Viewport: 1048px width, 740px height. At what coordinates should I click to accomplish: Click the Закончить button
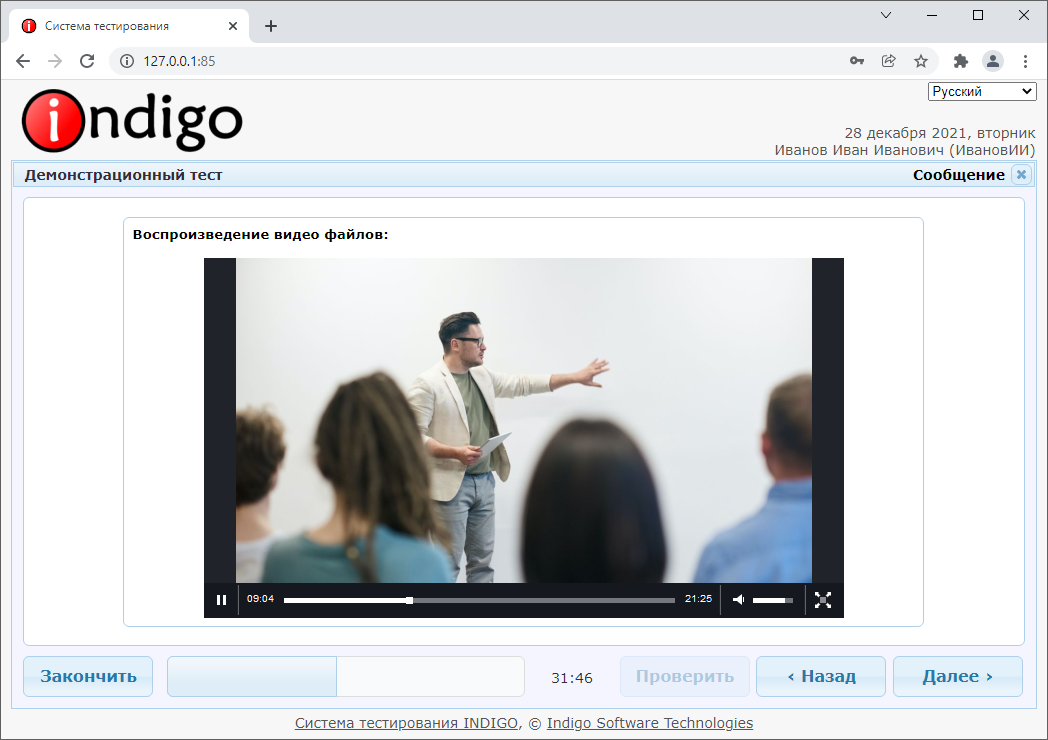[88, 676]
